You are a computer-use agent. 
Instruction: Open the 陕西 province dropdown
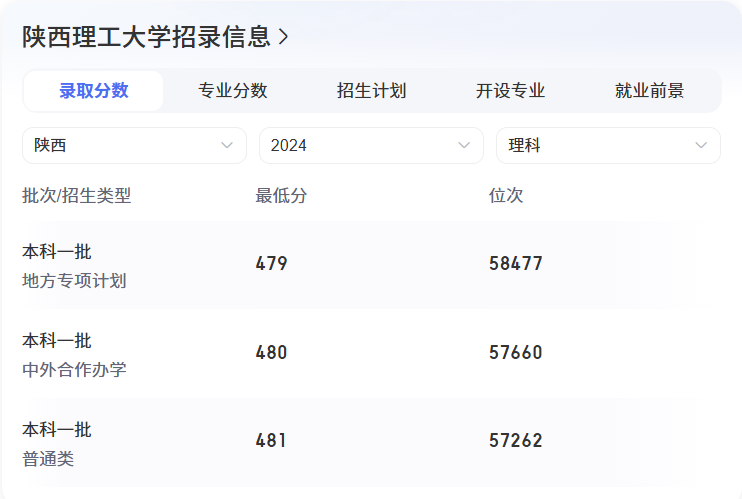tap(134, 145)
